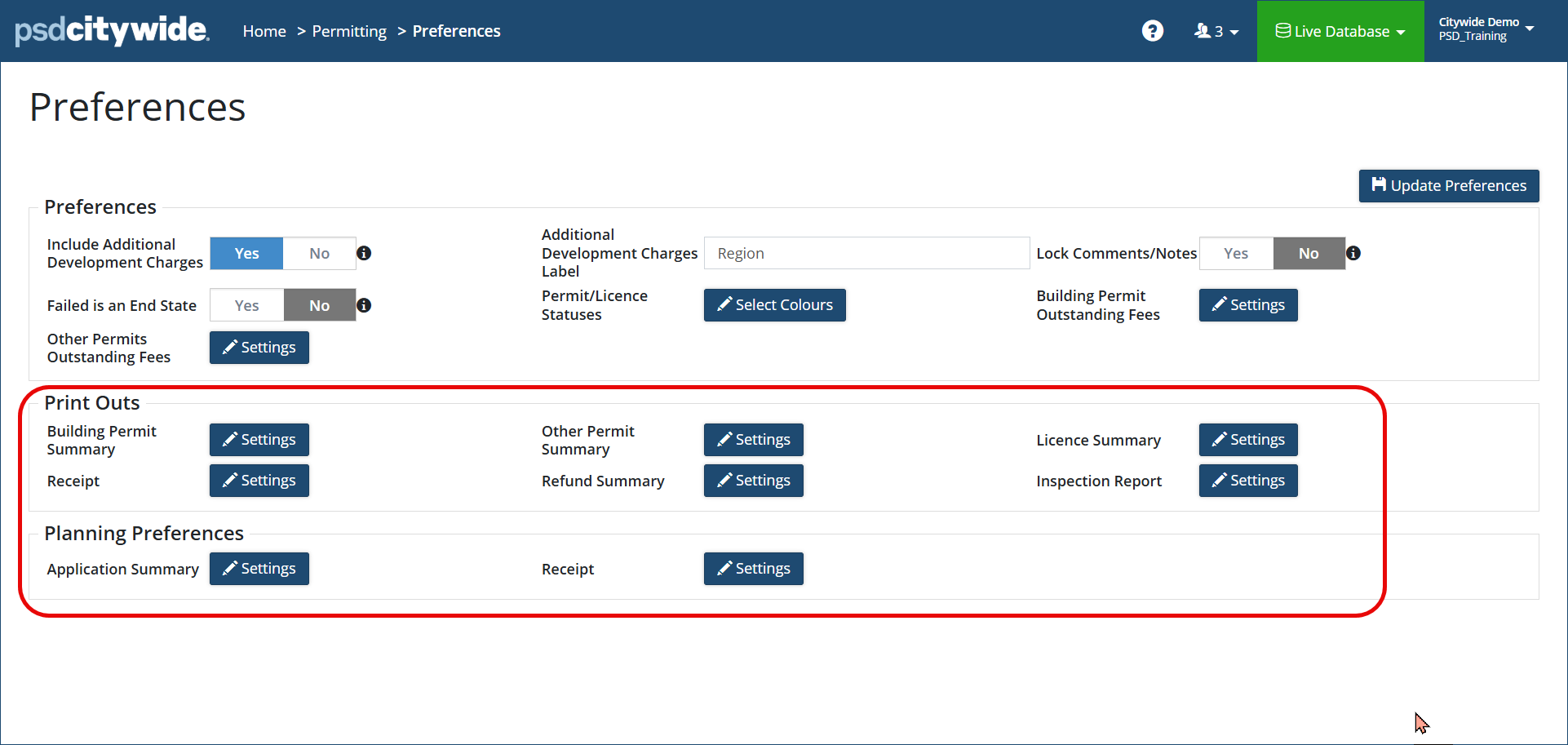Viewport: 1568px width, 745px height.
Task: Click the Additional Development Charges Label field
Action: [866, 254]
